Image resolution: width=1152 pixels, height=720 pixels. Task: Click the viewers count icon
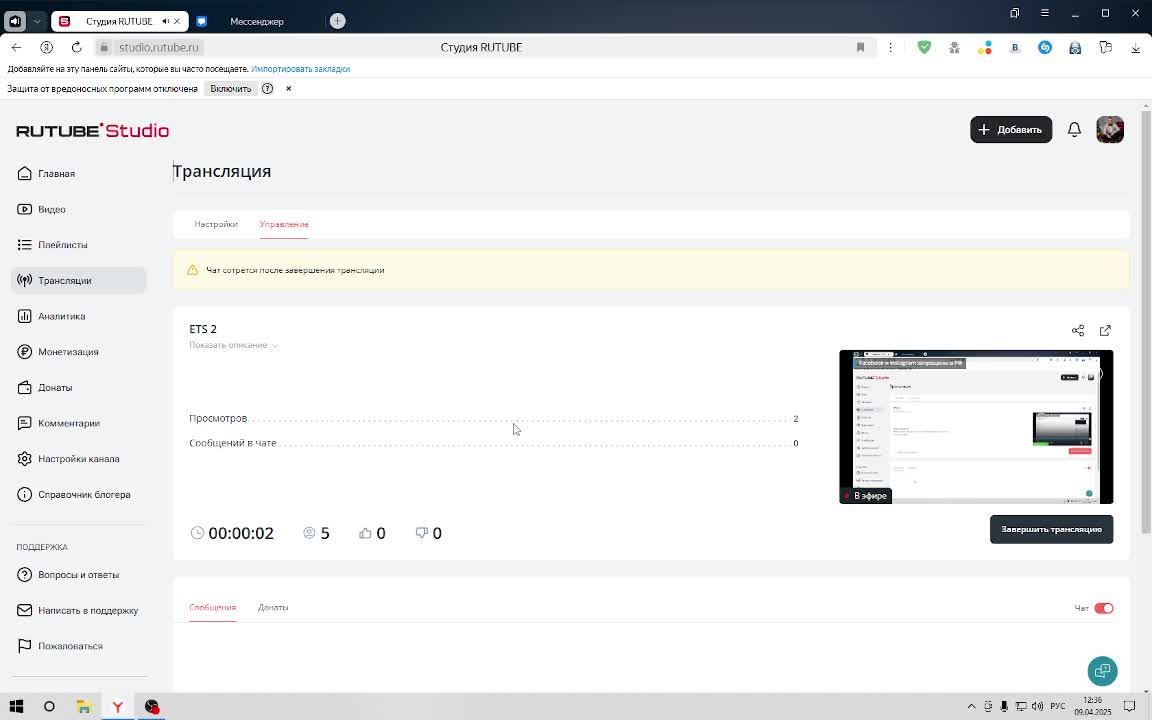[x=309, y=533]
